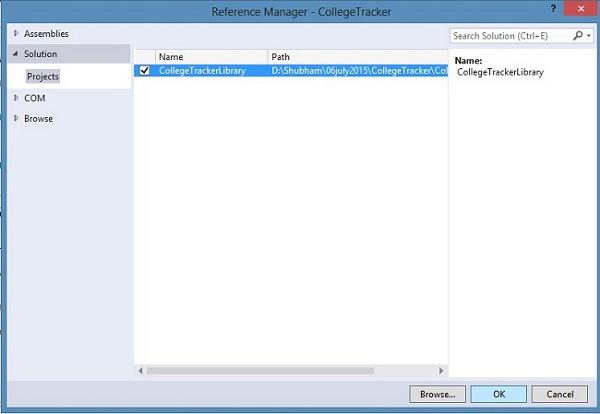Viewport: 600px width, 414px height.
Task: Collapse the Solution category arrow
Action: [15, 54]
